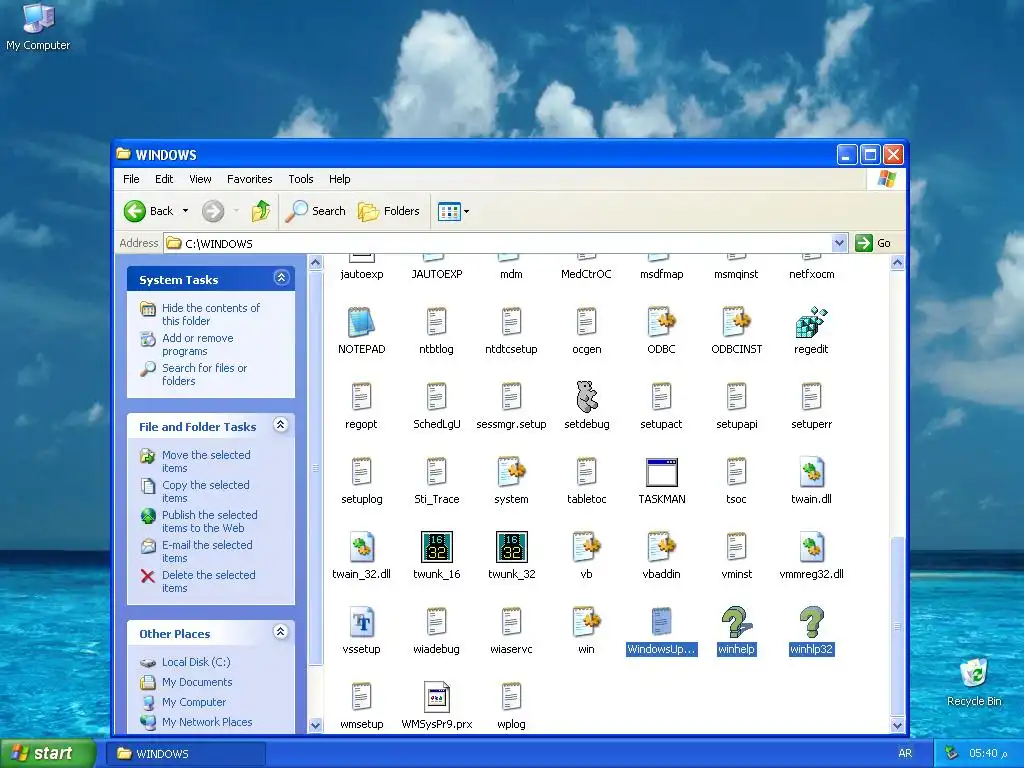Select the vmmreg32.dll library icon
The width and height of the screenshot is (1024, 768).
[811, 547]
